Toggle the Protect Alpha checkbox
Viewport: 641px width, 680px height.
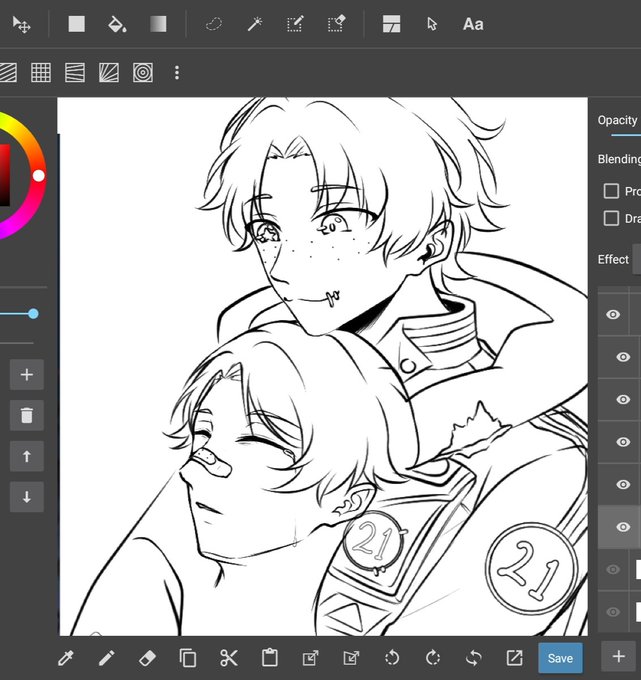pyautogui.click(x=611, y=191)
